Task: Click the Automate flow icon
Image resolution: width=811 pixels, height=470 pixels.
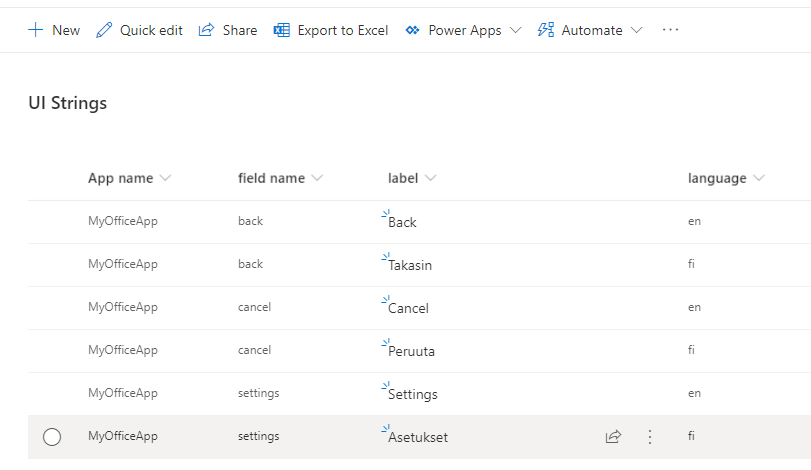Action: coord(545,30)
